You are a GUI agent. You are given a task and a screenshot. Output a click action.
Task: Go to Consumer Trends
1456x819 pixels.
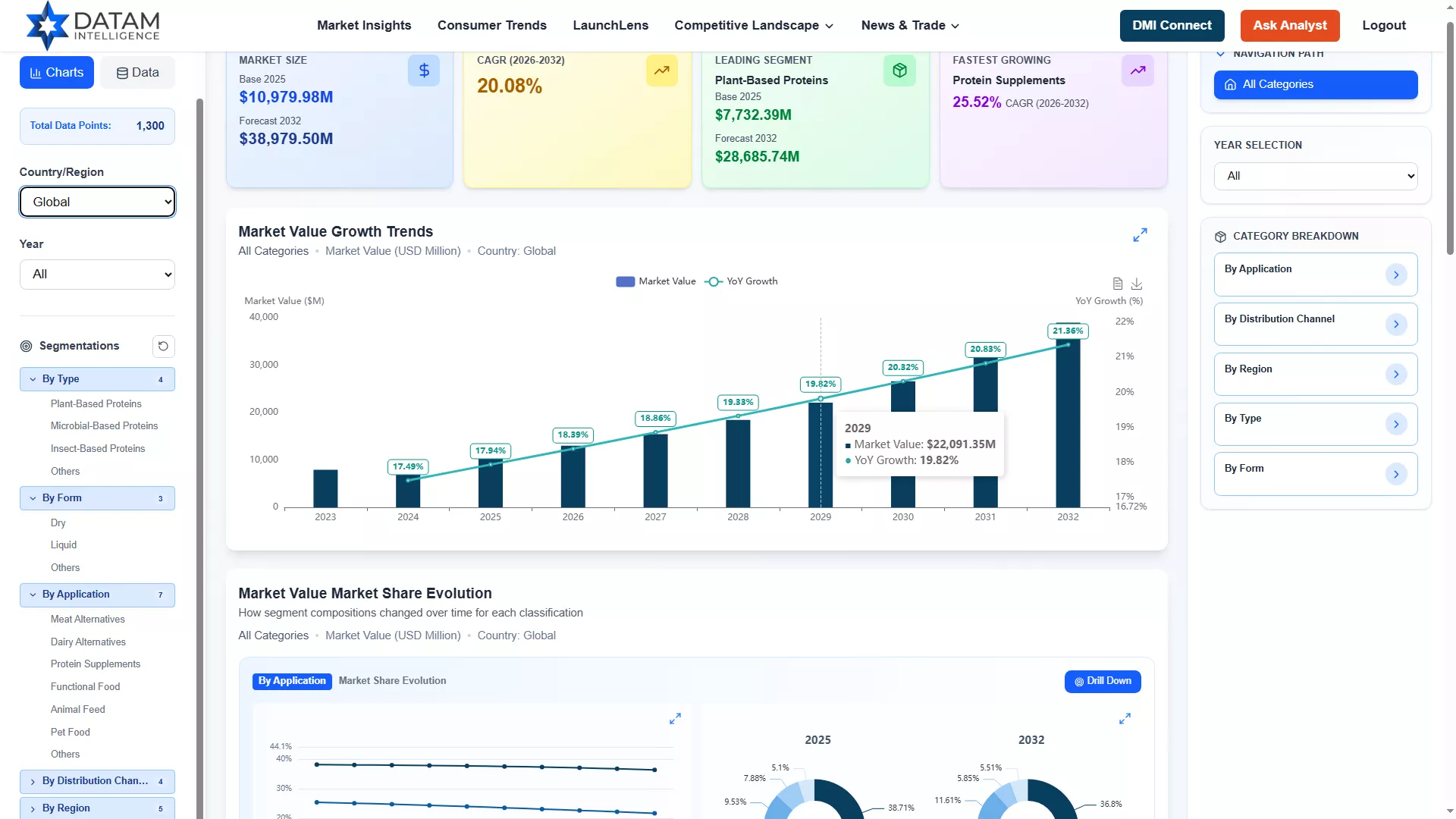click(x=491, y=25)
